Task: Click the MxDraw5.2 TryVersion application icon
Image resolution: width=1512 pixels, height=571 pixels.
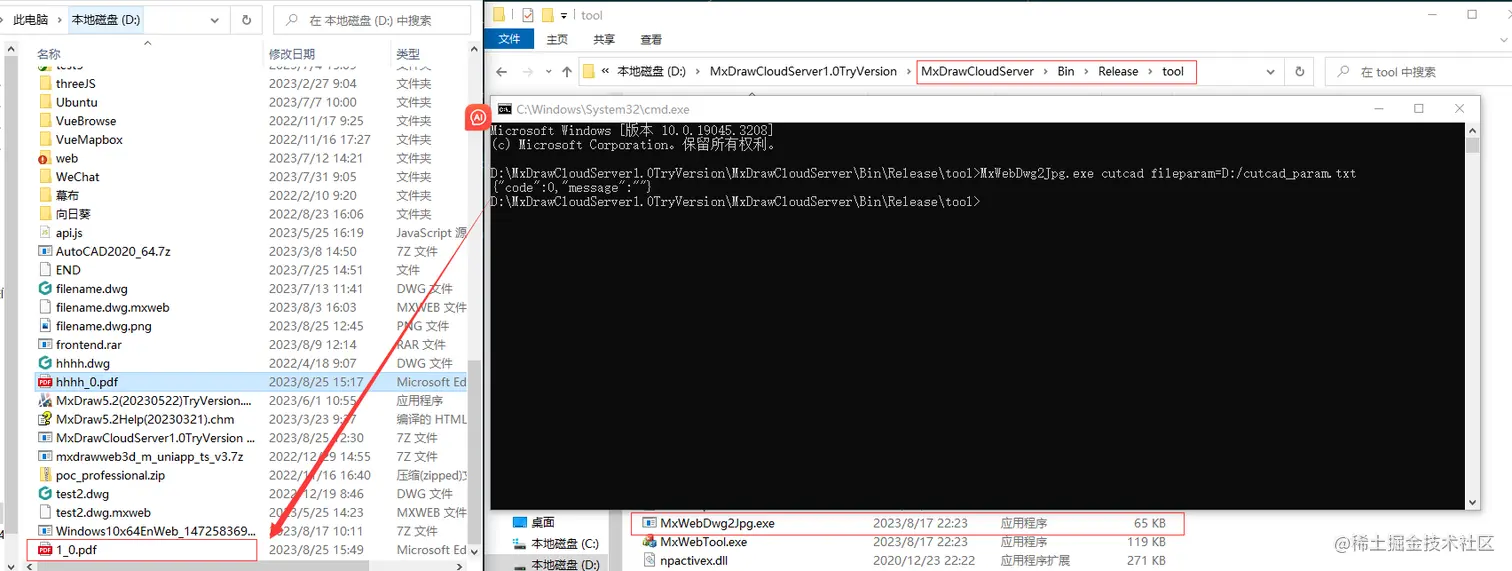Action: pyautogui.click(x=45, y=400)
